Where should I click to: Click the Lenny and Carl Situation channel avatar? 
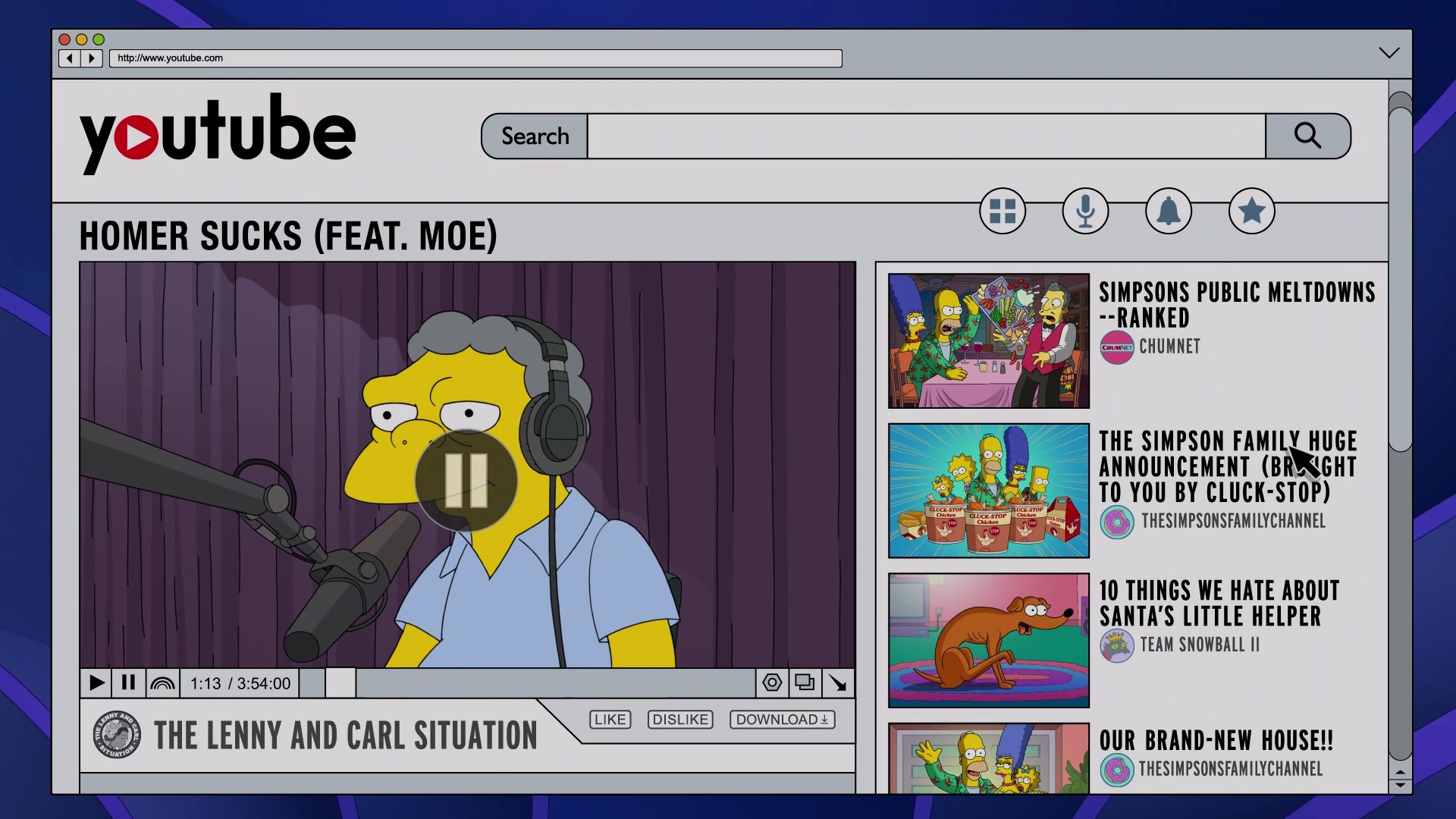pos(117,735)
